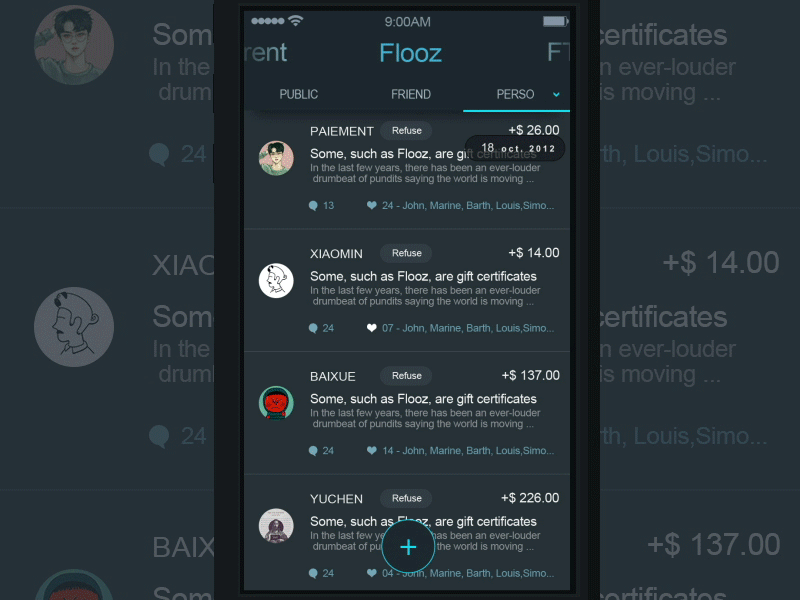Click comment bubble icon in BAIXUE post
The height and width of the screenshot is (600, 800).
313,451
